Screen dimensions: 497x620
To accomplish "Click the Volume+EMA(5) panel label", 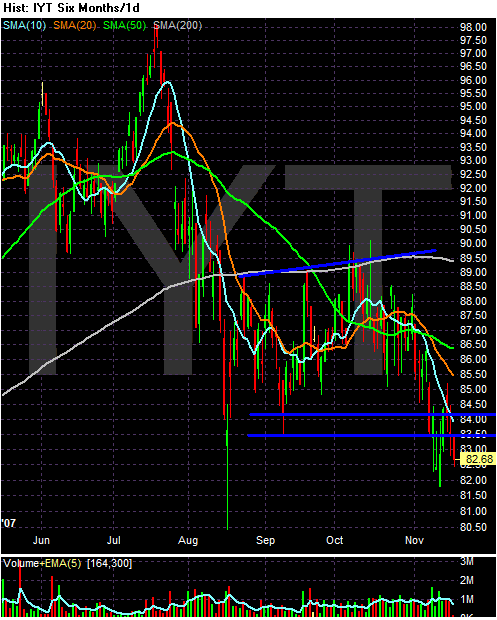I will 43,563.
